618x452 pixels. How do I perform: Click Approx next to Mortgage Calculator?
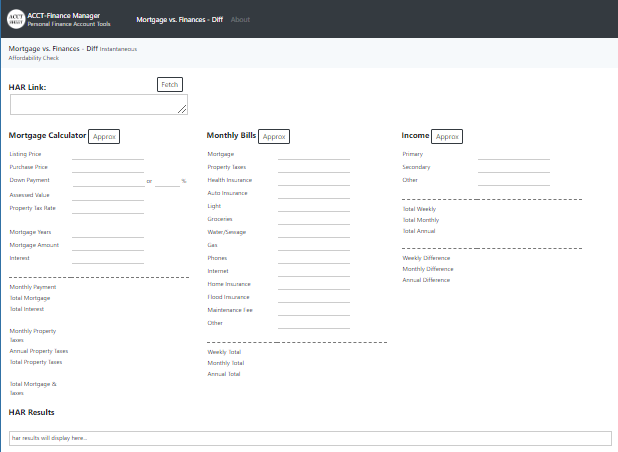[x=105, y=136]
